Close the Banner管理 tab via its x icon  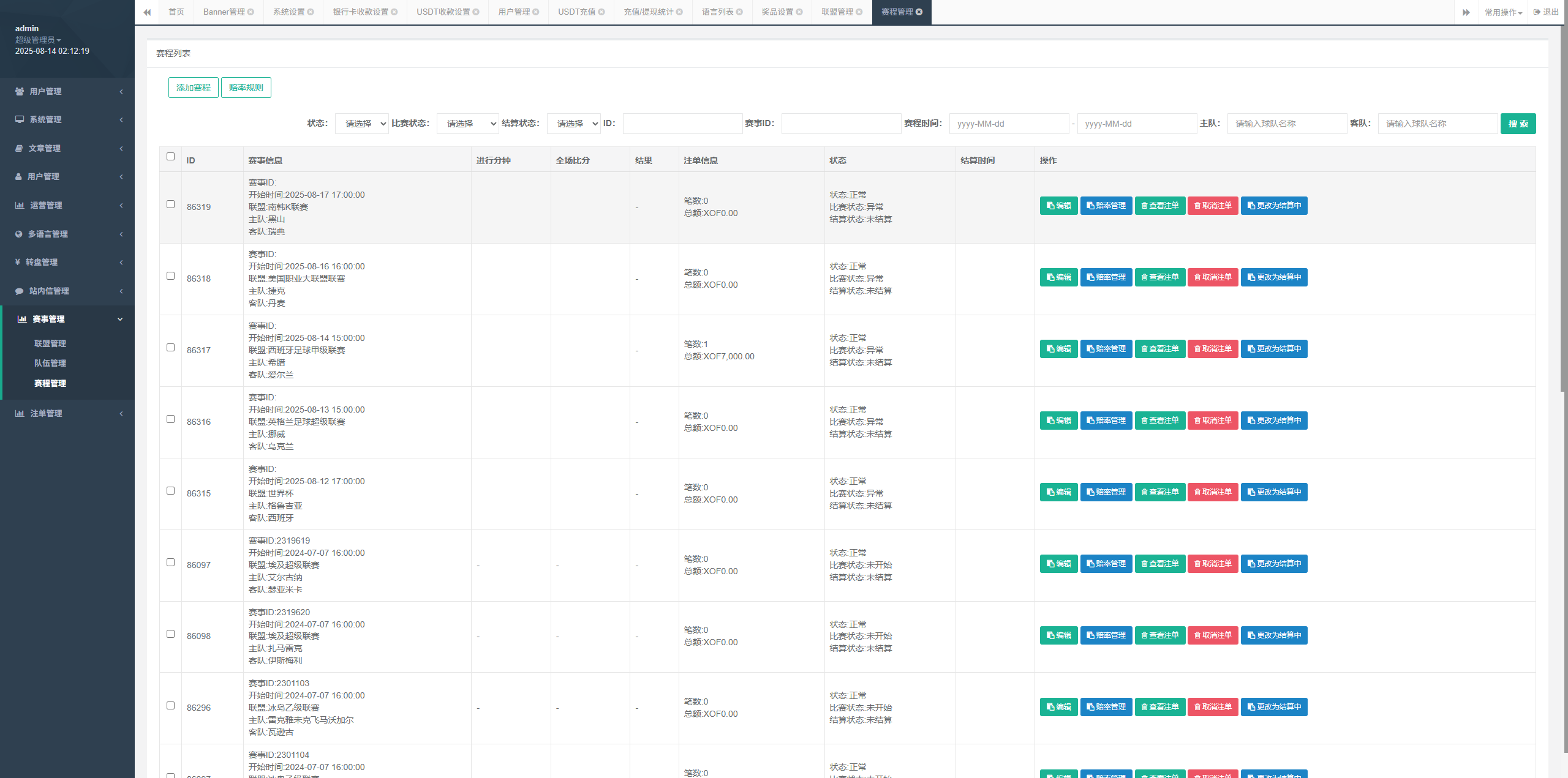pyautogui.click(x=251, y=12)
